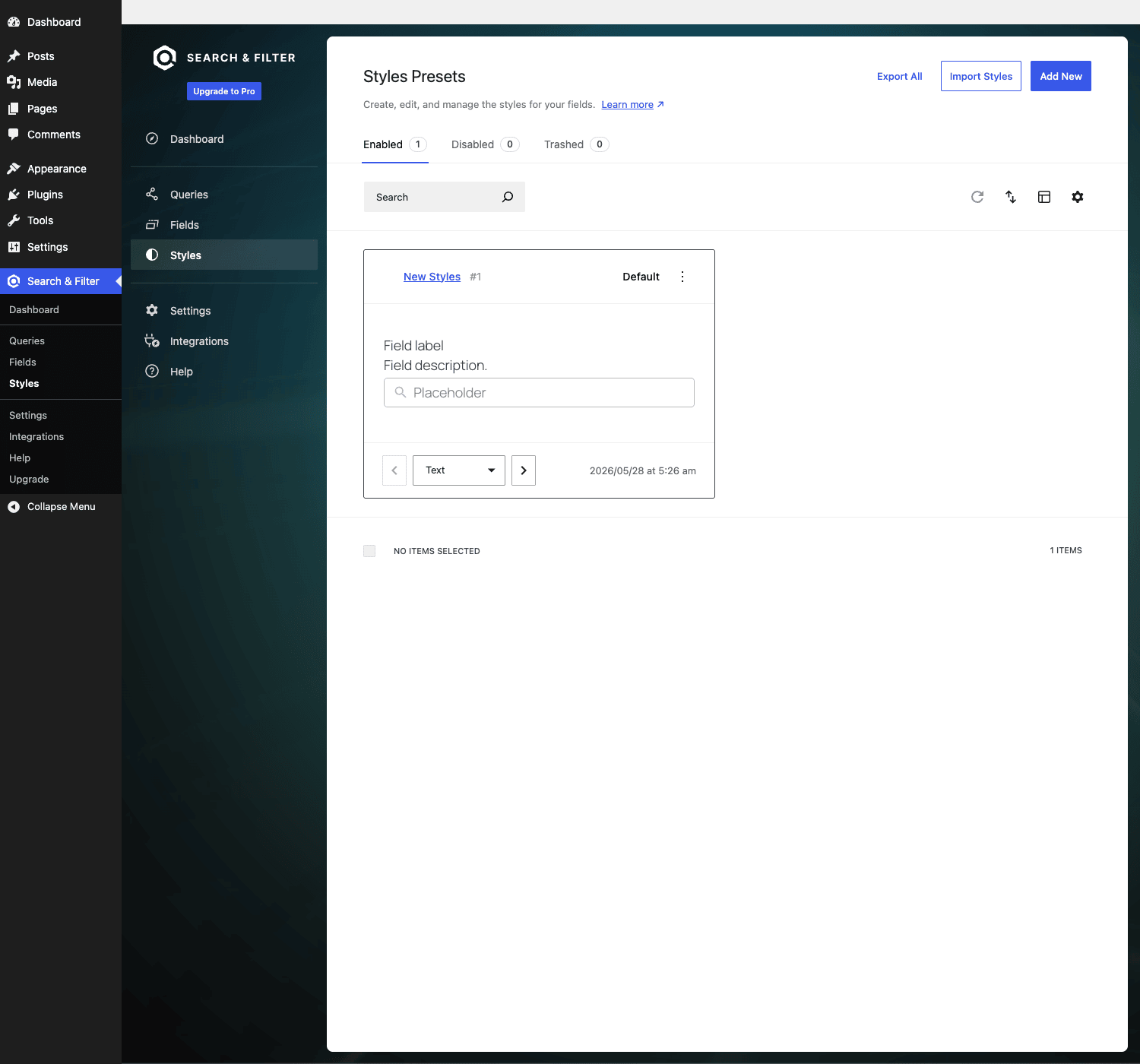Open the Text field type dropdown
The image size is (1140, 1064).
[459, 470]
